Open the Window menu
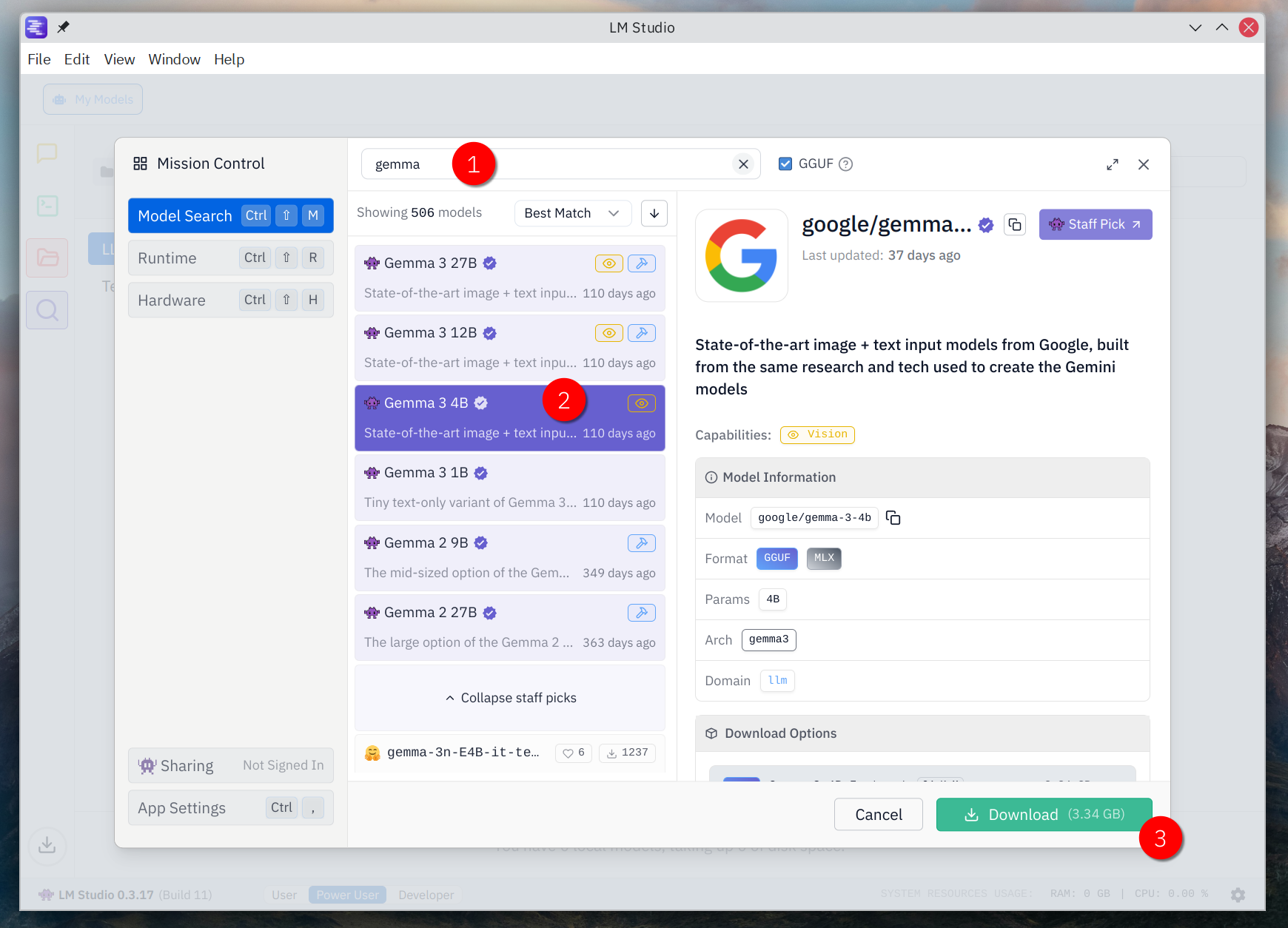This screenshot has height=928, width=1288. pyautogui.click(x=174, y=59)
